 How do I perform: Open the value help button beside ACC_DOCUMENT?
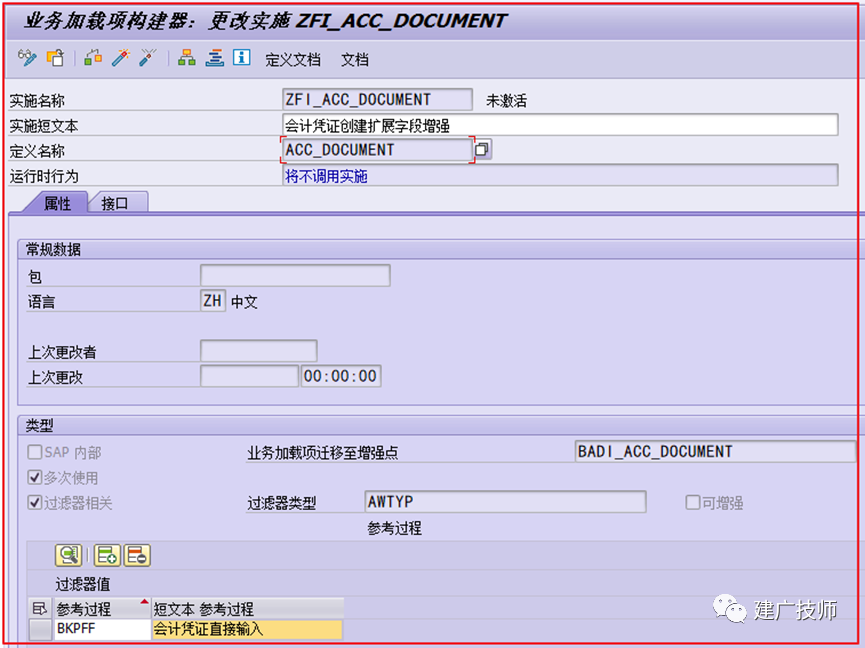(x=483, y=149)
